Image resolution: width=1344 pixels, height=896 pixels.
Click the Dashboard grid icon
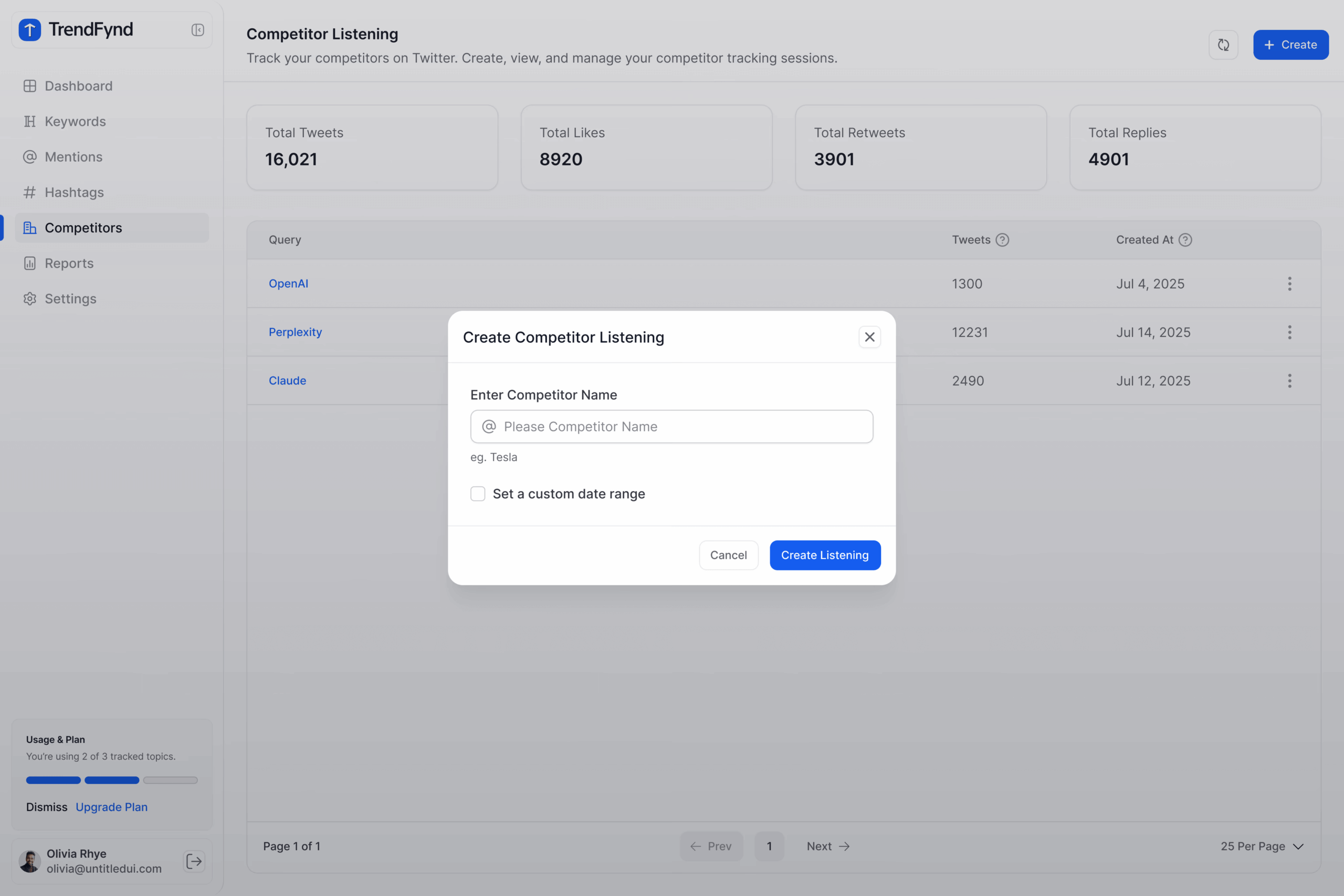click(30, 86)
